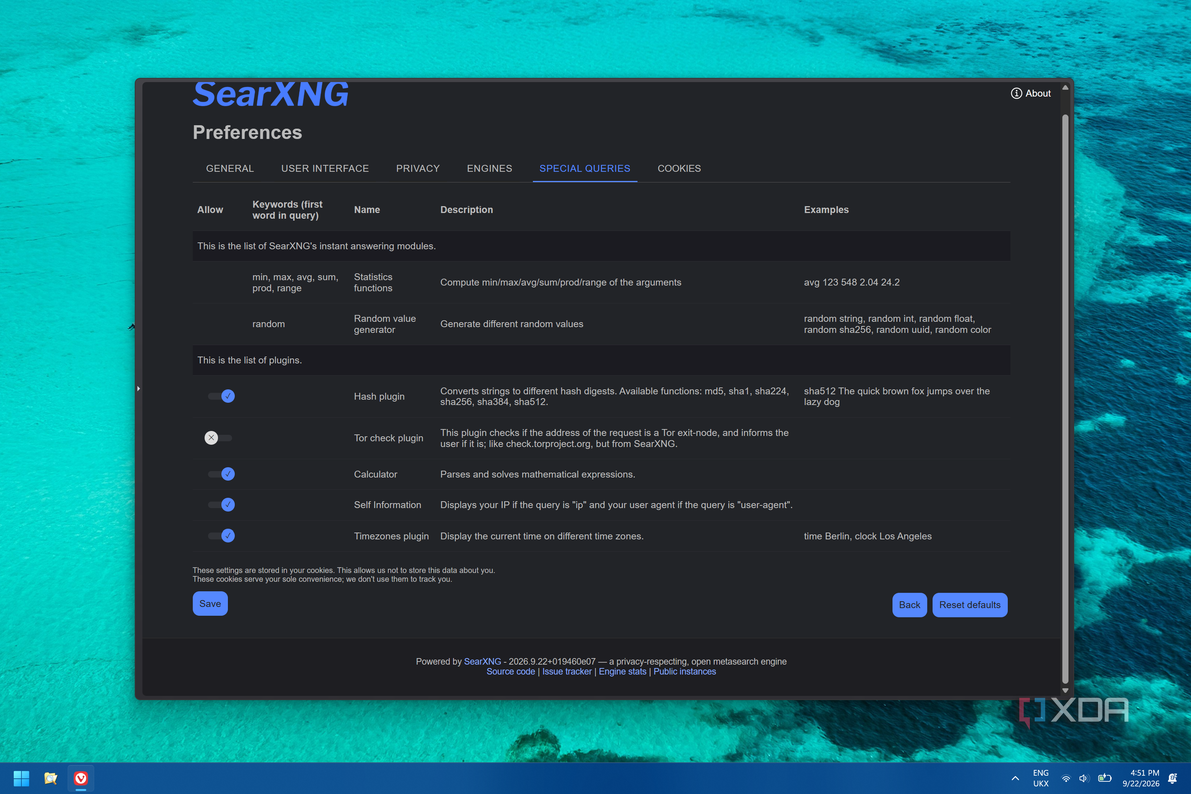Click the SearXNG logo heading
Screen dimensions: 1191x794
270,94
